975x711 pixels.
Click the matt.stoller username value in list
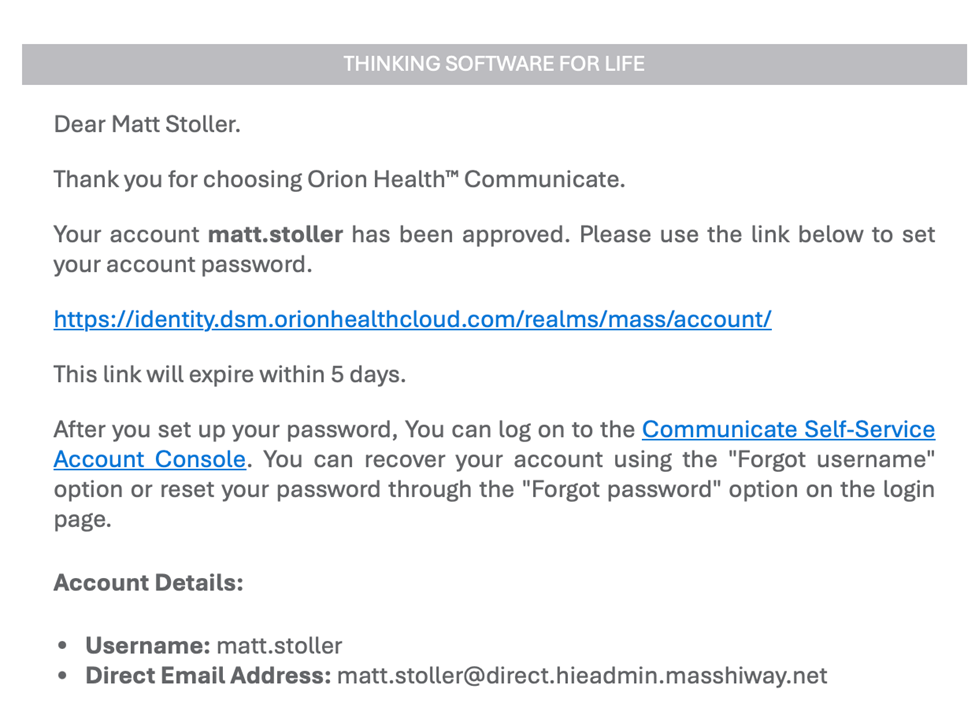pyautogui.click(x=279, y=646)
